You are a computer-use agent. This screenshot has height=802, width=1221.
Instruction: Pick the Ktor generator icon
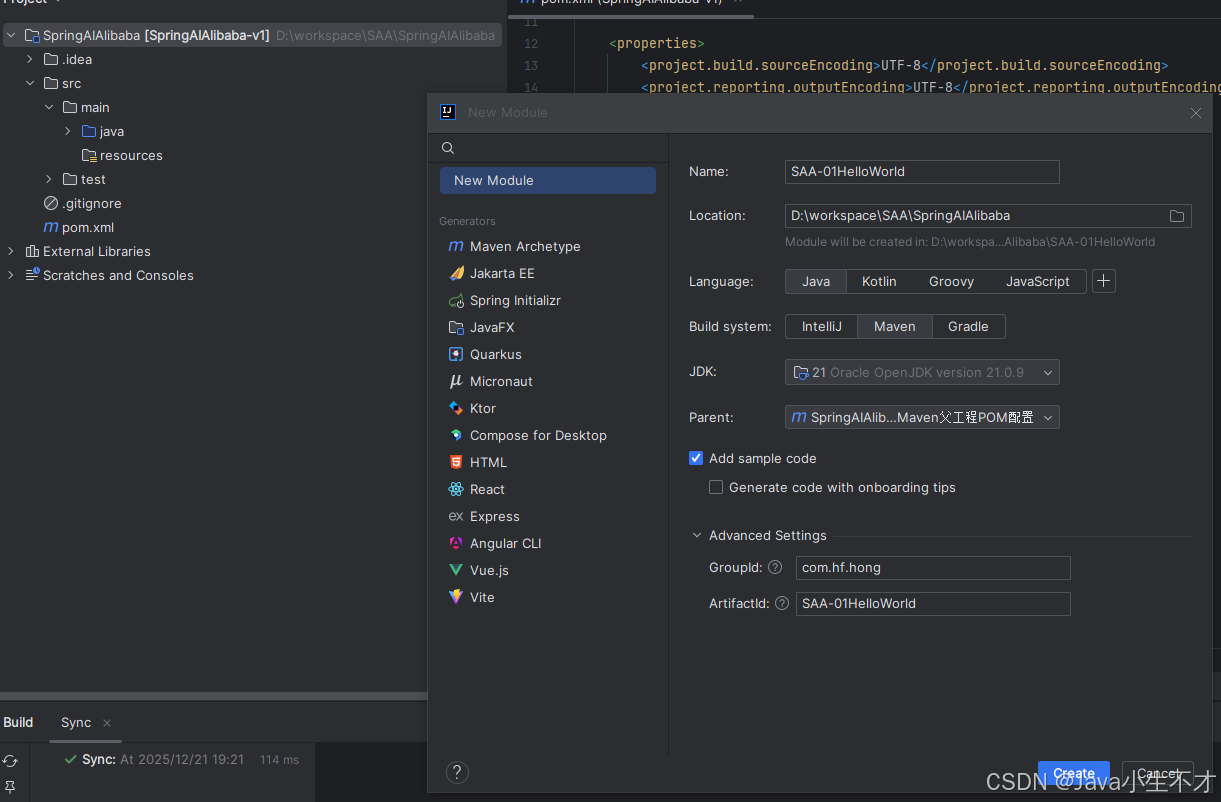(456, 408)
